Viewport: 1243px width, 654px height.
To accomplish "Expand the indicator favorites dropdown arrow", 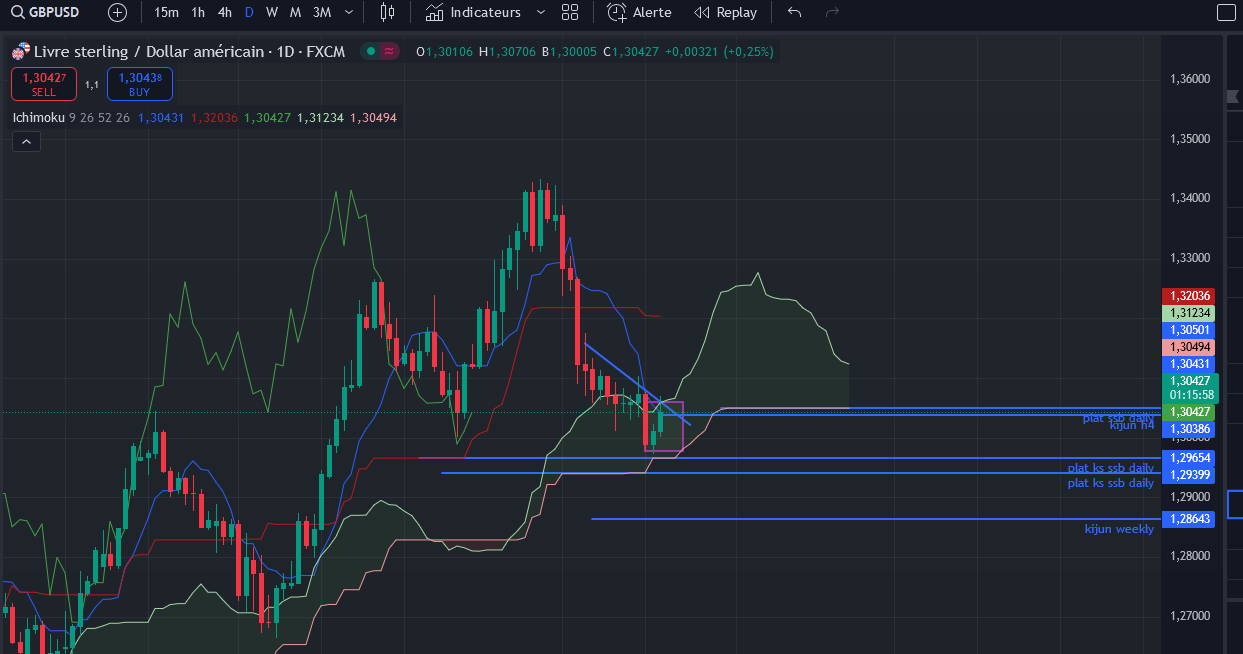I will 541,12.
